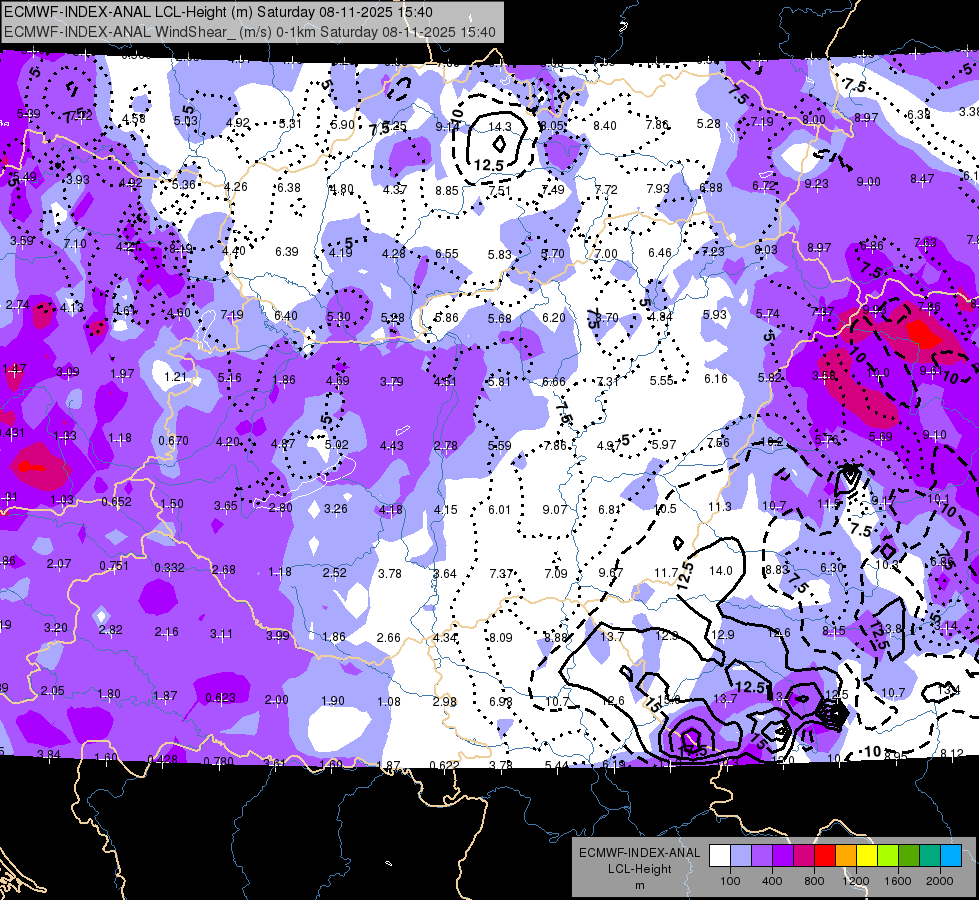
Task: Click the grid value 2.78
Action: click(446, 446)
